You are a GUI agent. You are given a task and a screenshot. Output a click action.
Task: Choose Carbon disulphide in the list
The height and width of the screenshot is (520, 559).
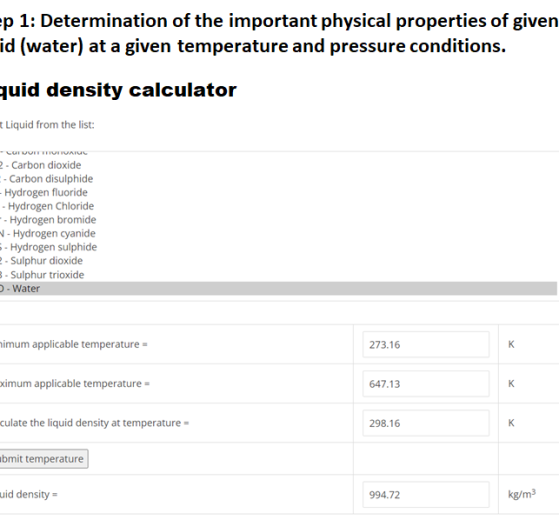(x=278, y=179)
